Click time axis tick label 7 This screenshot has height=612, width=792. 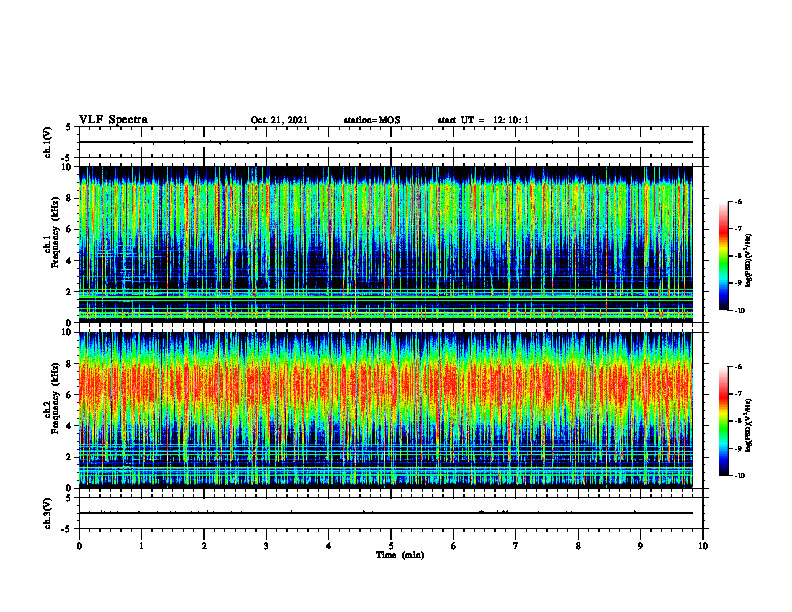(516, 546)
